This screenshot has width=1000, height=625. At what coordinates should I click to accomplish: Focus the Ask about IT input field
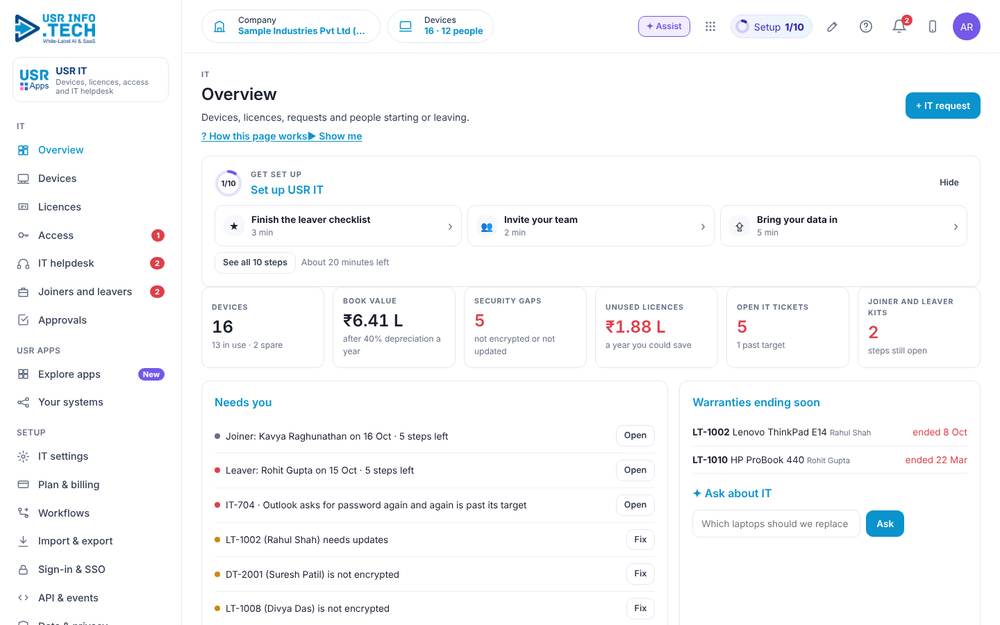click(776, 524)
